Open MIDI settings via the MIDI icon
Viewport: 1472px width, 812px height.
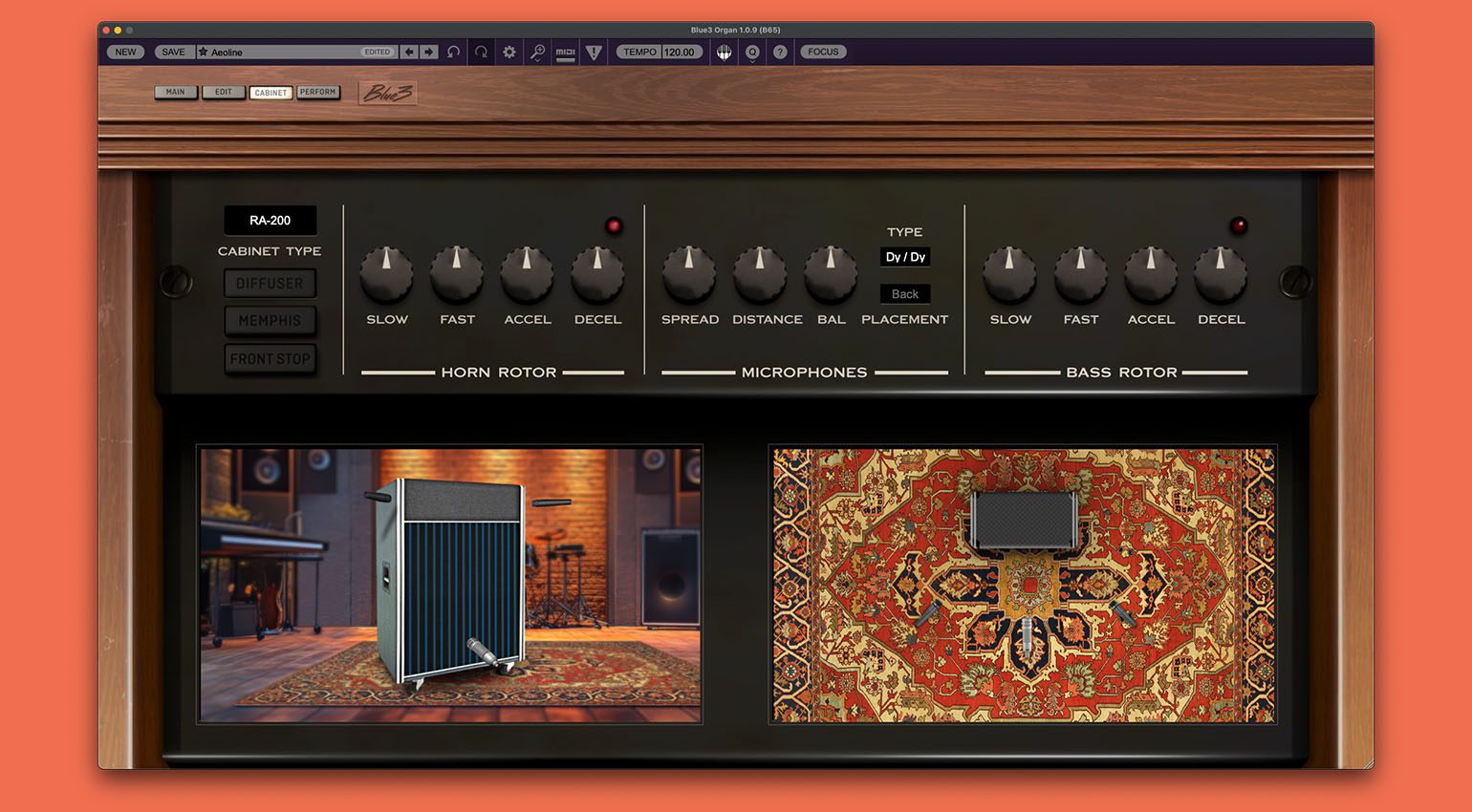pyautogui.click(x=565, y=52)
